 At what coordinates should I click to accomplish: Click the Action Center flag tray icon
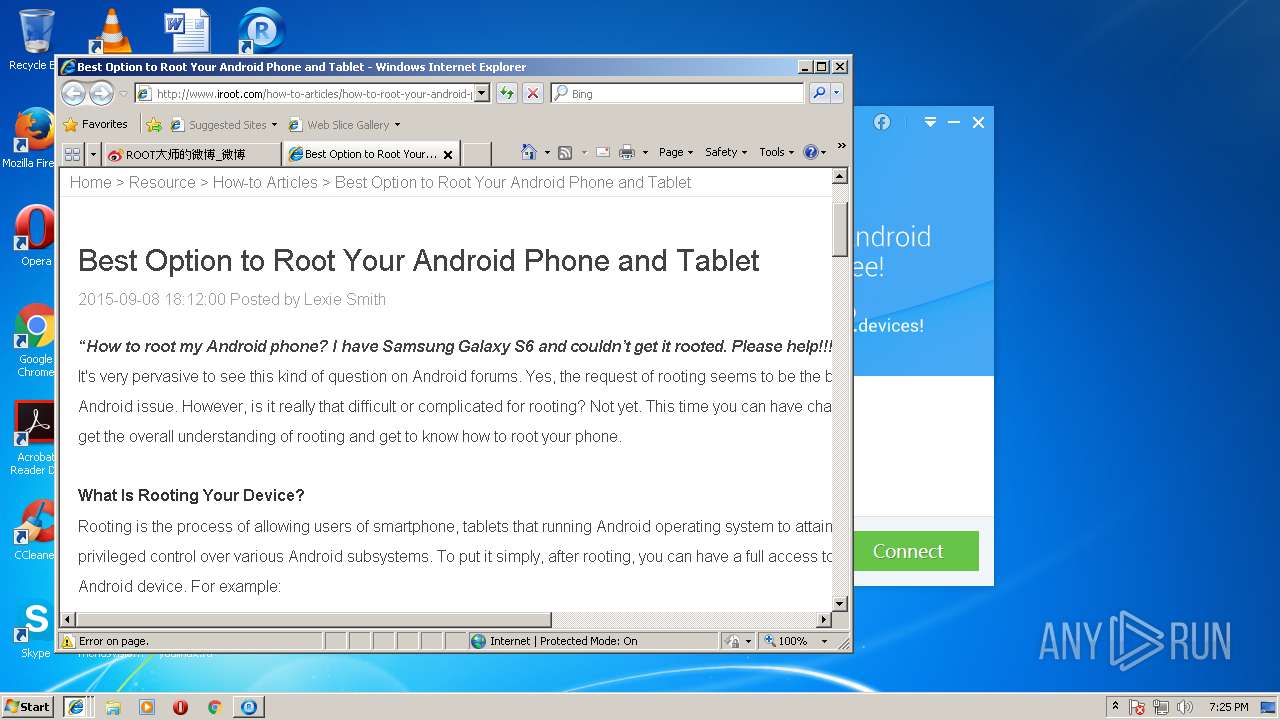pyautogui.click(x=1137, y=707)
